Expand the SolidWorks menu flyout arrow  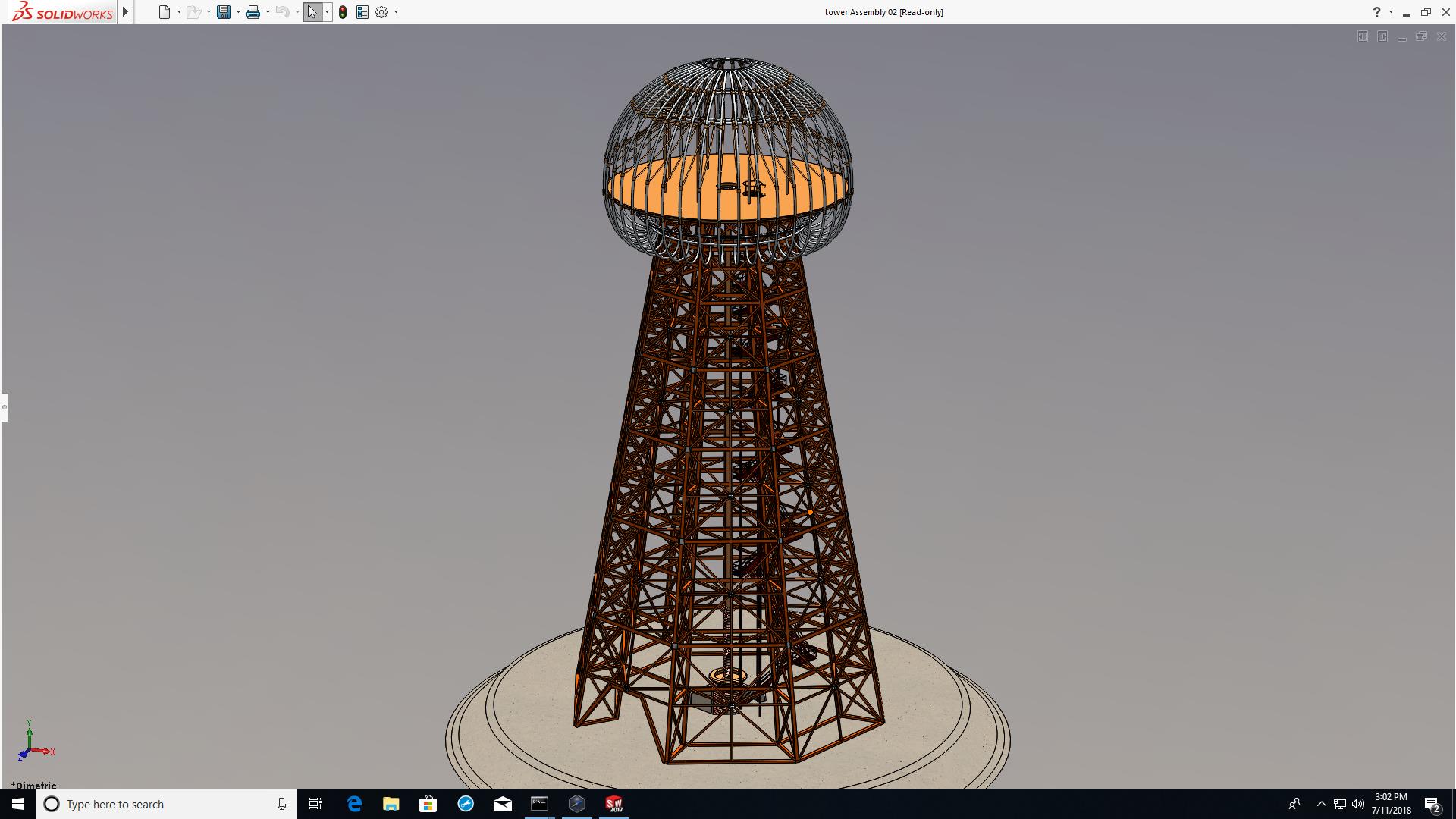click(125, 12)
